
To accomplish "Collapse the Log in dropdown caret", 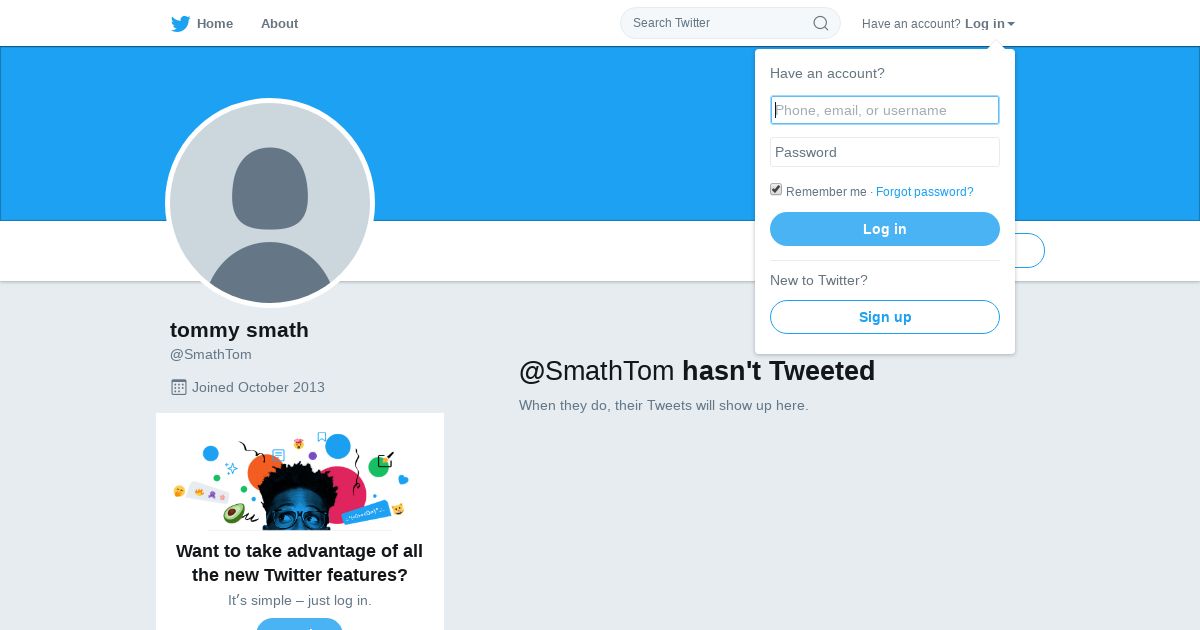I will pos(1011,24).
